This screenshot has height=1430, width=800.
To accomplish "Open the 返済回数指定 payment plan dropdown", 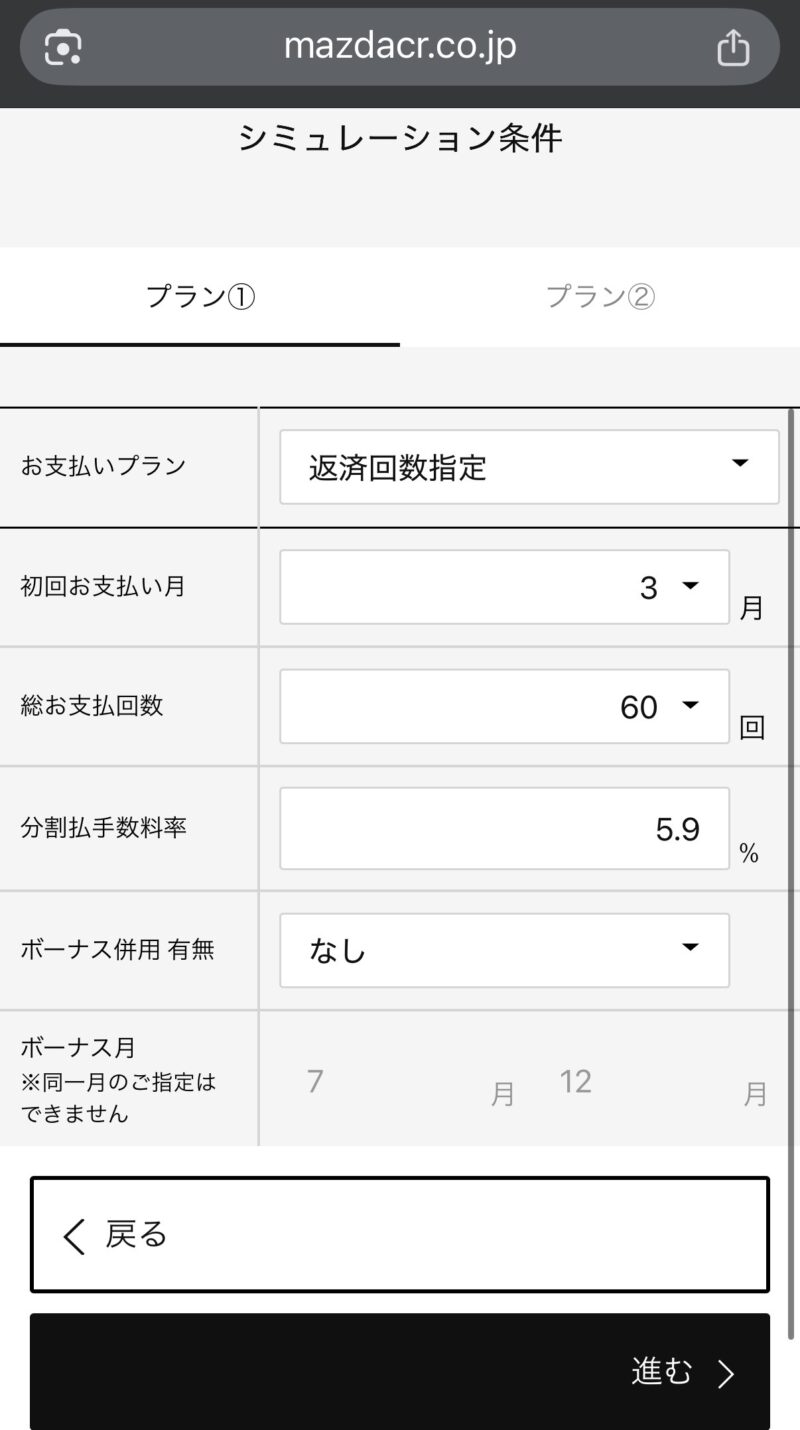I will [528, 467].
